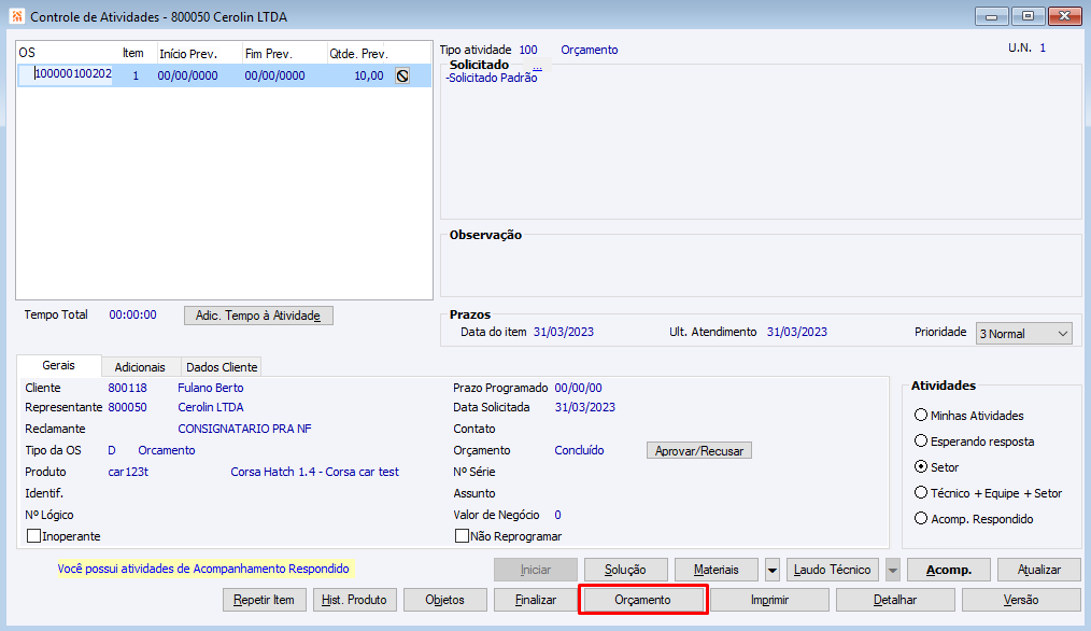Click the Adic. Tempo à Atividade button
The width and height of the screenshot is (1091, 631).
pyautogui.click(x=258, y=316)
